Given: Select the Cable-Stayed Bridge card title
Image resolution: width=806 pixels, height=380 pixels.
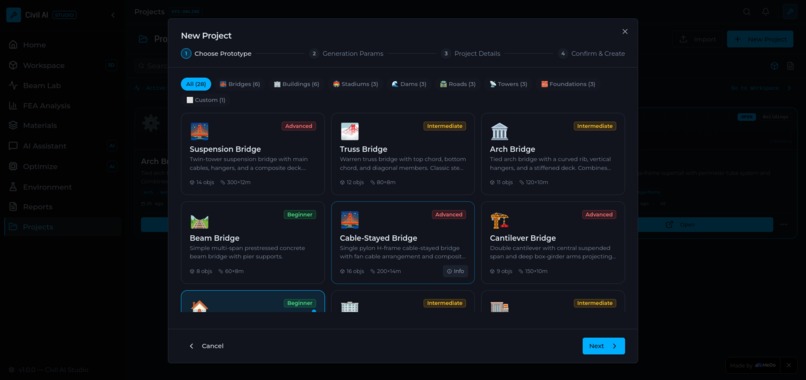Looking at the screenshot, I should pyautogui.click(x=378, y=238).
